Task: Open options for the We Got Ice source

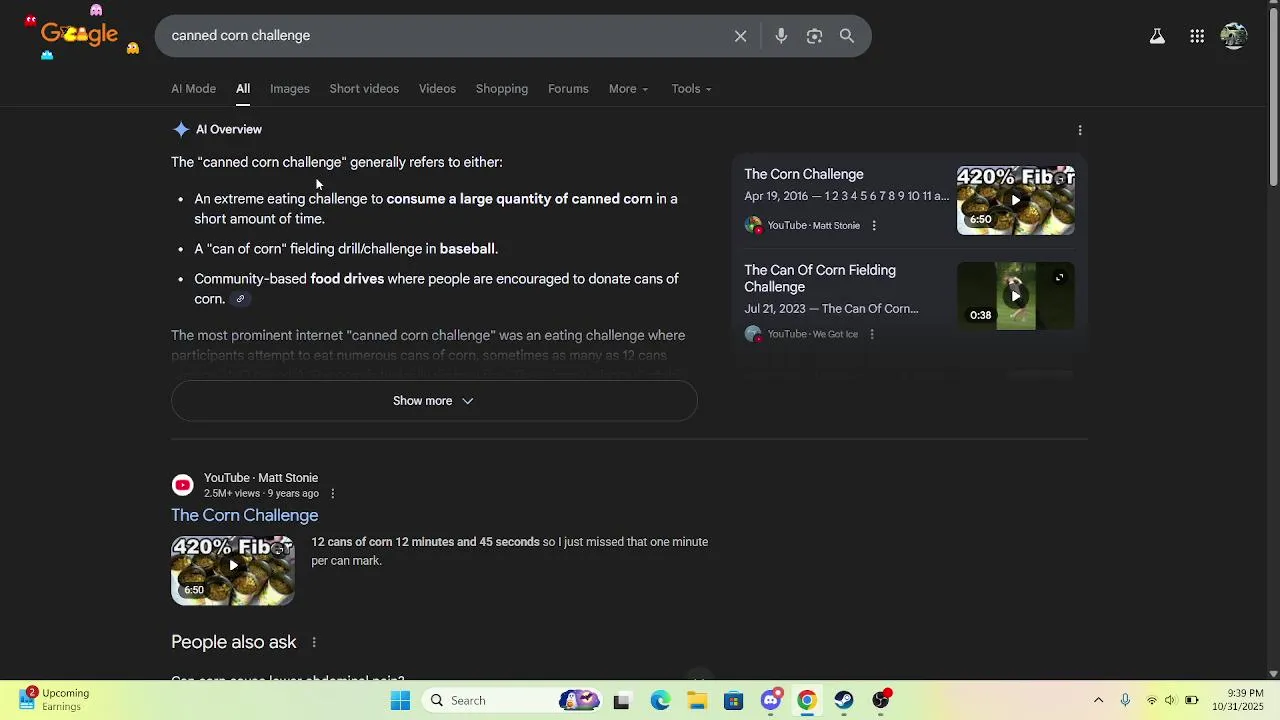Action: (x=872, y=334)
